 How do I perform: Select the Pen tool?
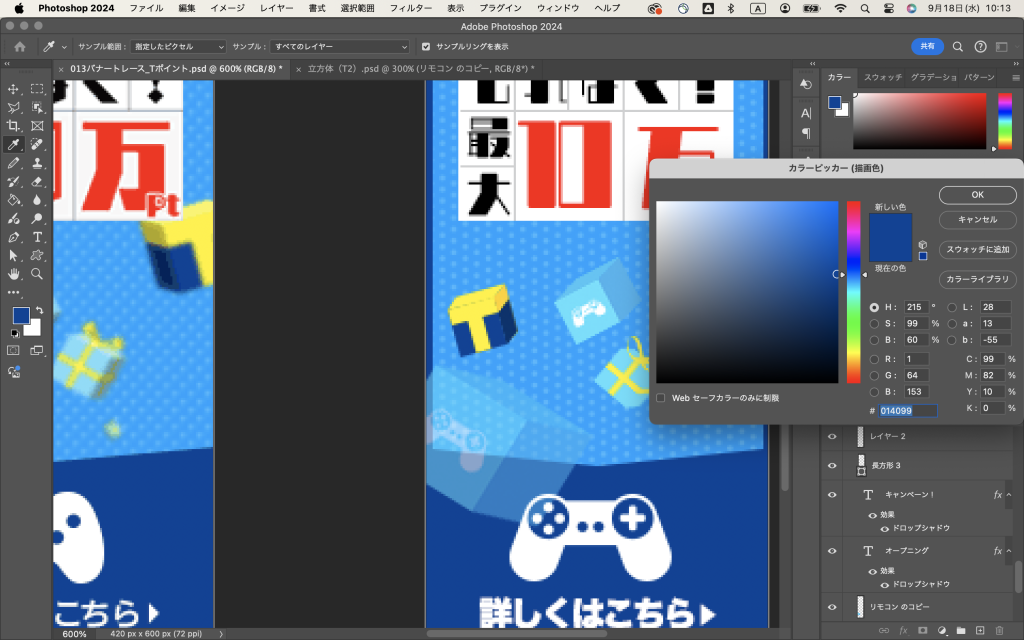(14, 237)
